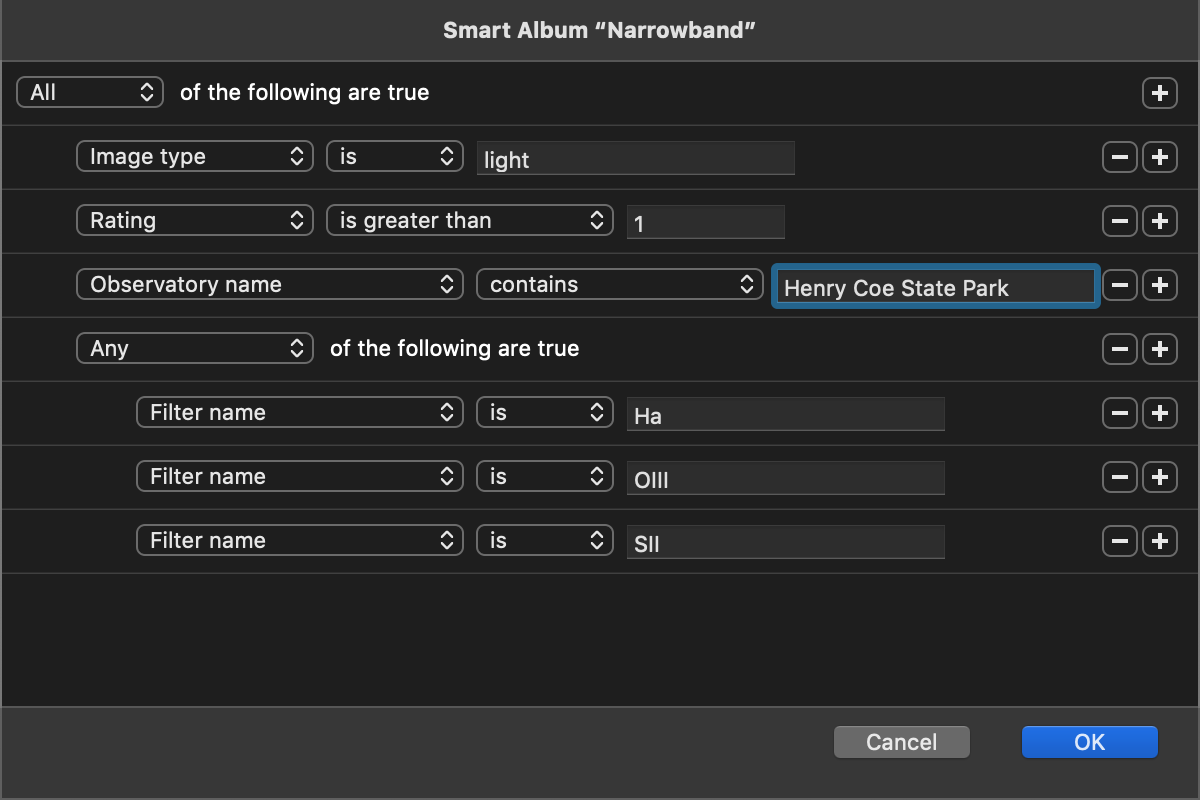This screenshot has height=800, width=1200.
Task: Change the 'is greater than' operator dropdown
Action: click(469, 221)
